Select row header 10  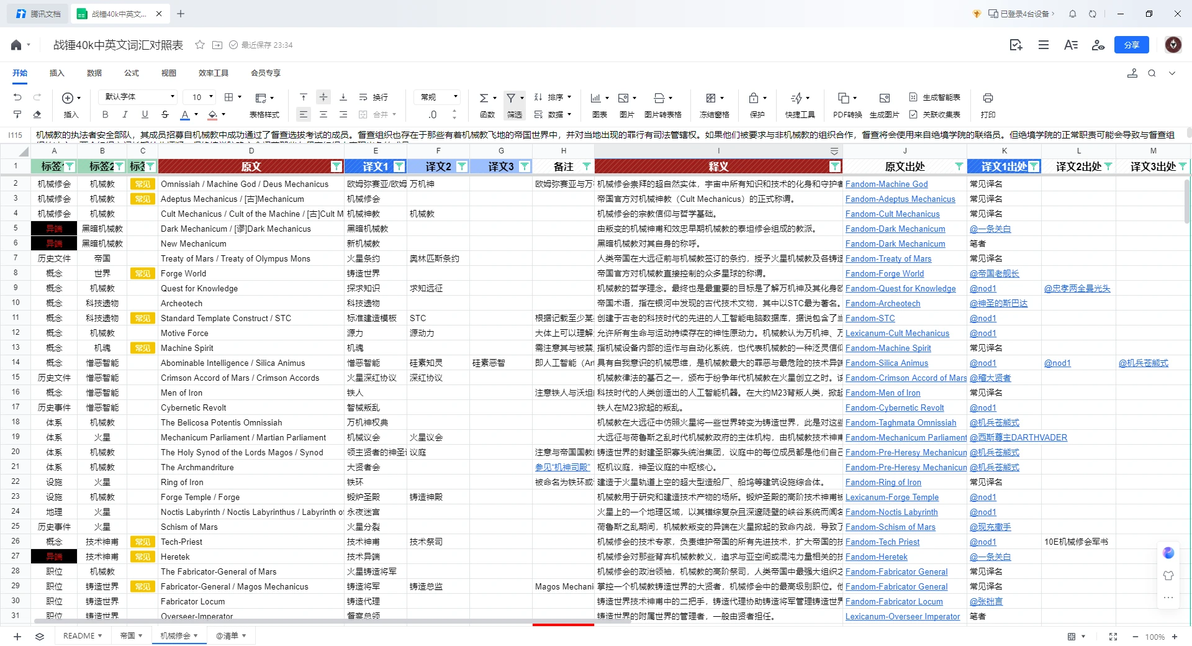pyautogui.click(x=15, y=303)
